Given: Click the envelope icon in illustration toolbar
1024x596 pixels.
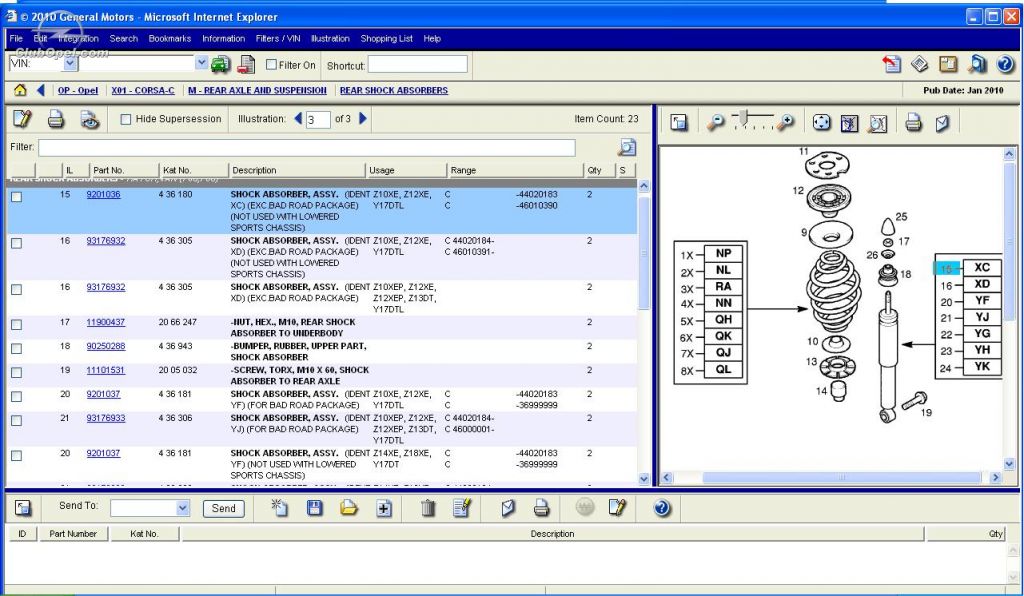Looking at the screenshot, I should [942, 123].
